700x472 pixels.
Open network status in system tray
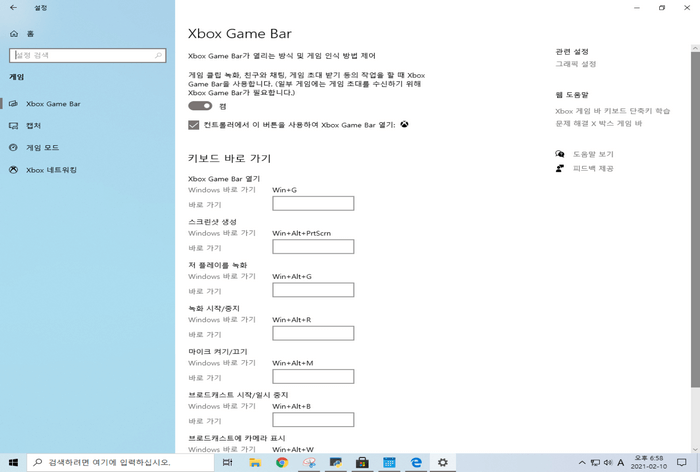595,463
